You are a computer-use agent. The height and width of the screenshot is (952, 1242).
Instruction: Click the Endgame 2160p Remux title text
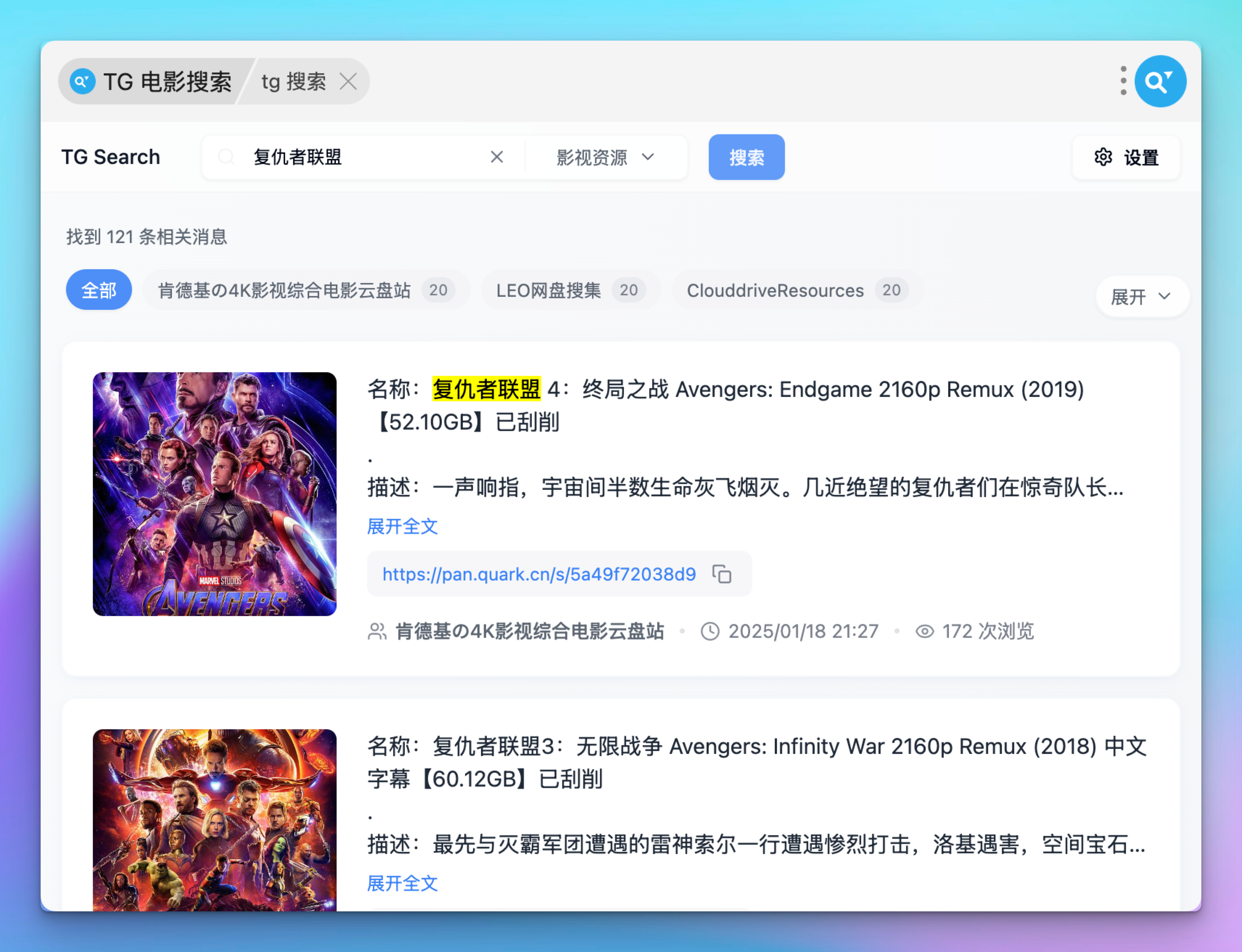[725, 406]
